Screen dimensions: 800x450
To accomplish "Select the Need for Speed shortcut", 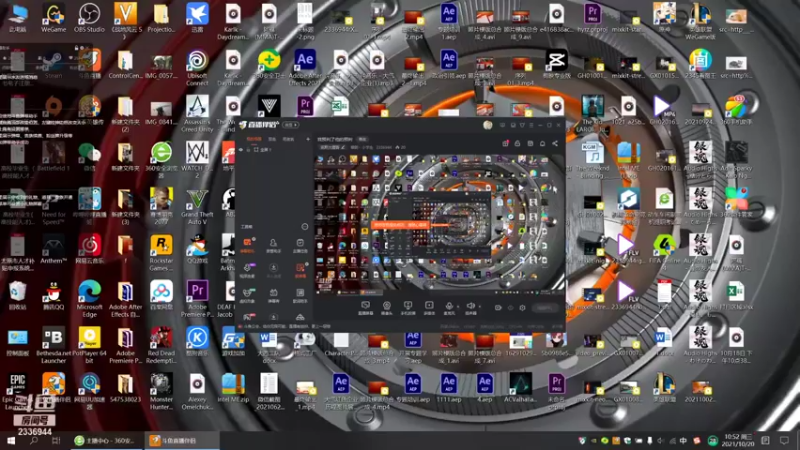I will click(x=54, y=207).
